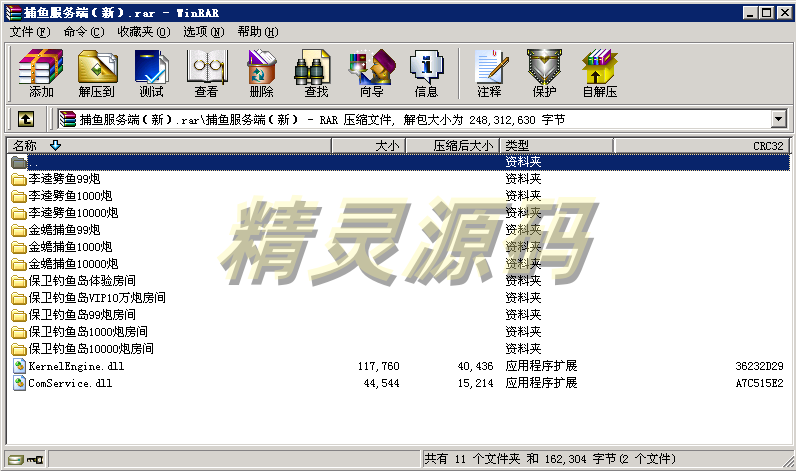Sort by the CRC32 column header
796x471 pixels.
coord(702,146)
